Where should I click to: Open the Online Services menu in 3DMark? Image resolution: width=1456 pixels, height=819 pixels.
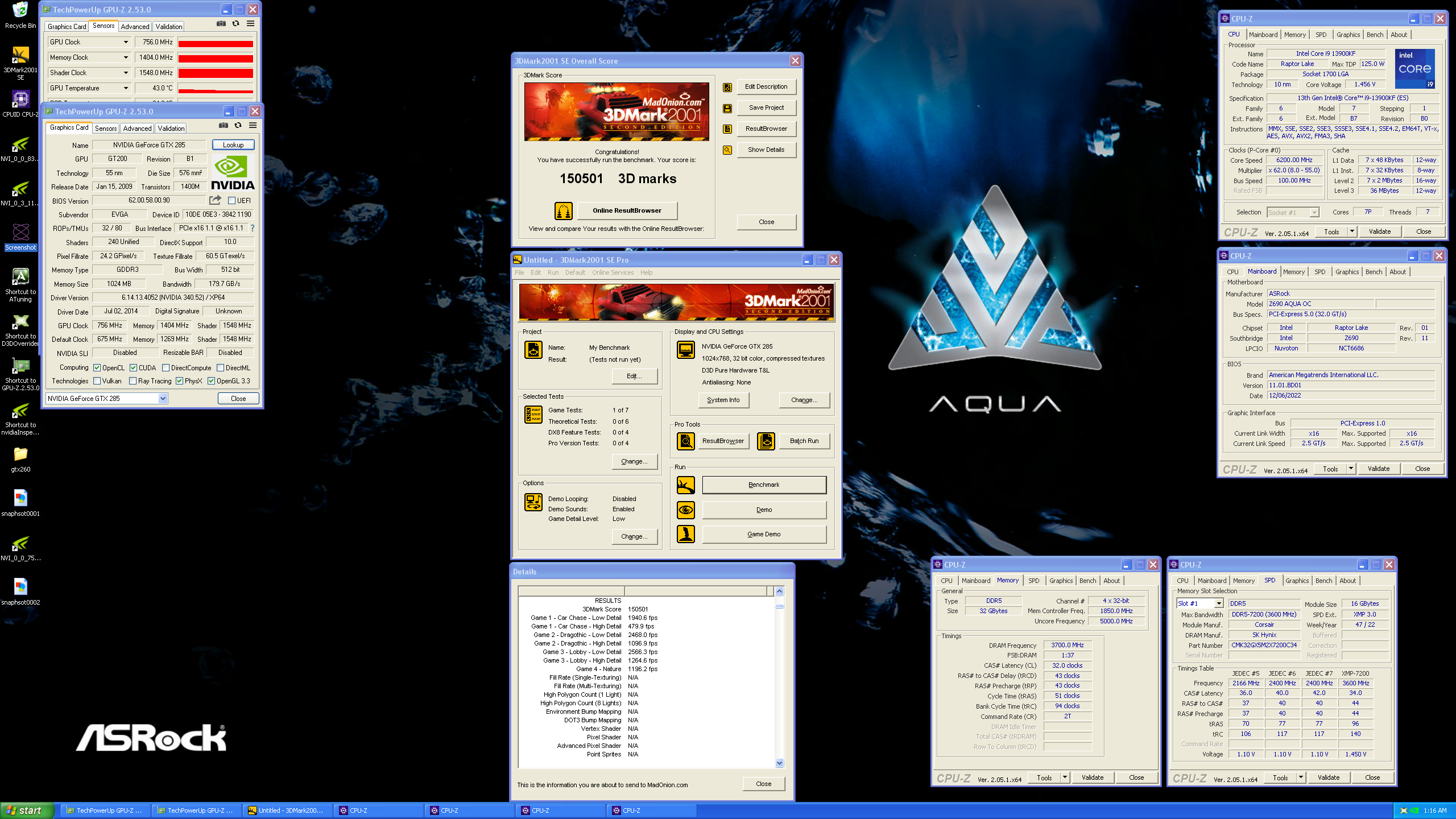(613, 272)
